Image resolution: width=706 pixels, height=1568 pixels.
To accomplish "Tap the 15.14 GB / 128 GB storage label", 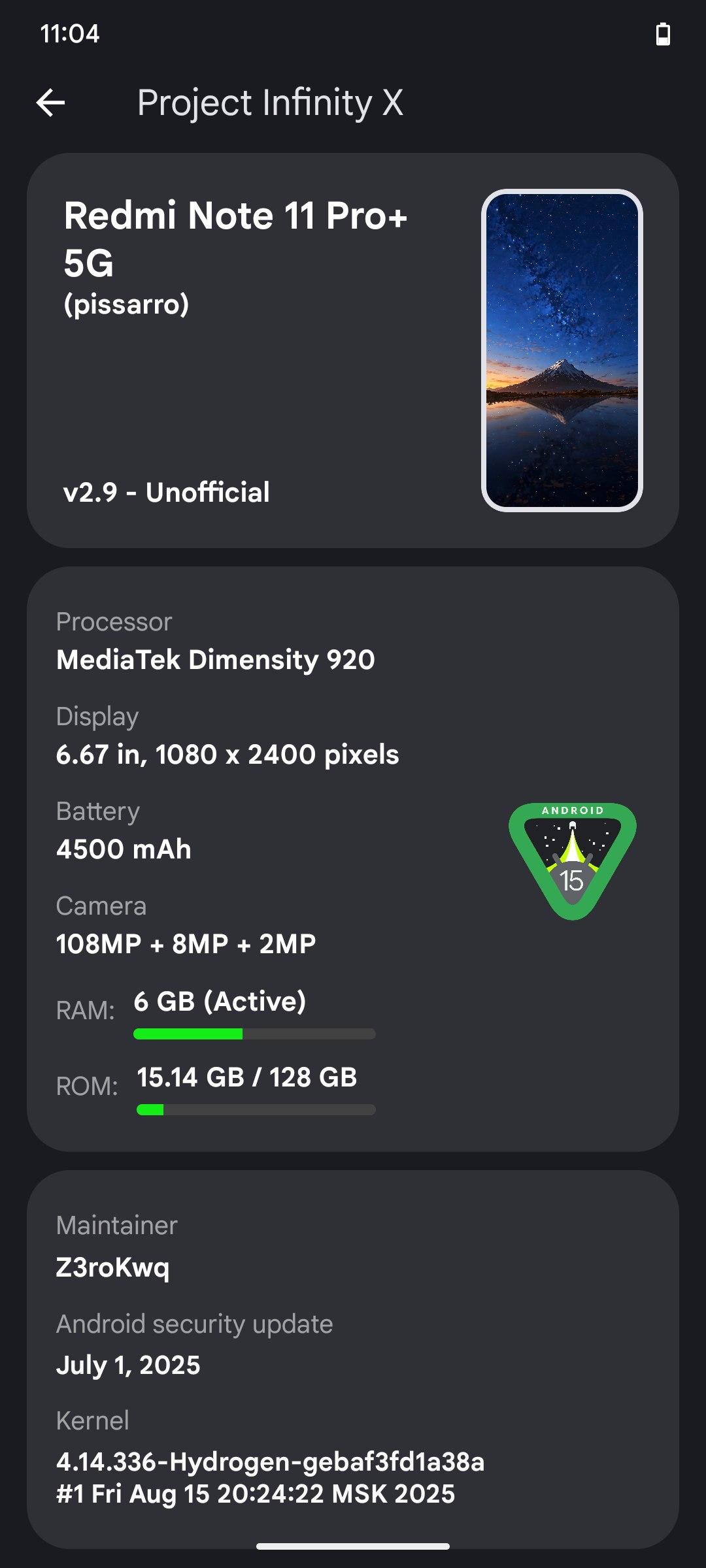I will coord(246,1077).
